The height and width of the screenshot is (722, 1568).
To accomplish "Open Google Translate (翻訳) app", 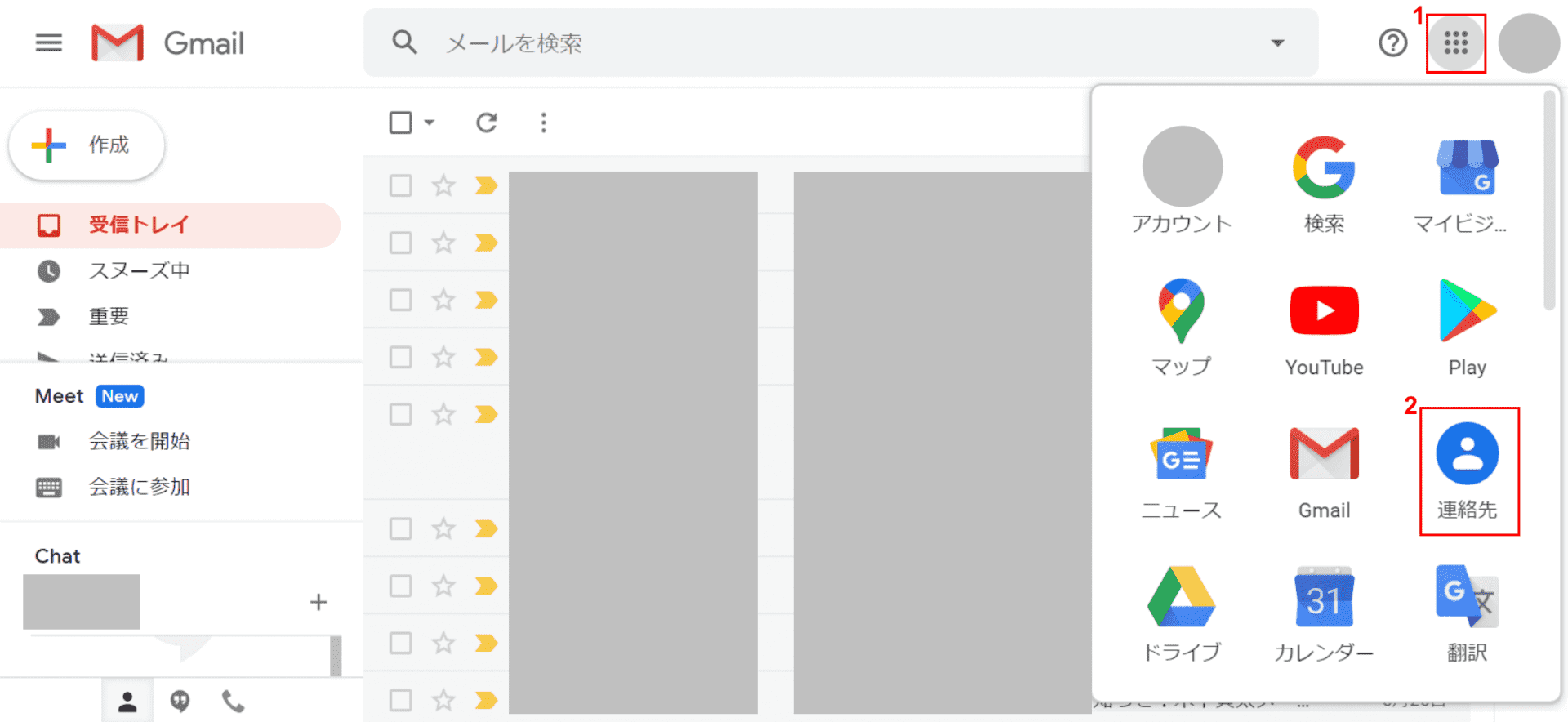I will coord(1467,614).
